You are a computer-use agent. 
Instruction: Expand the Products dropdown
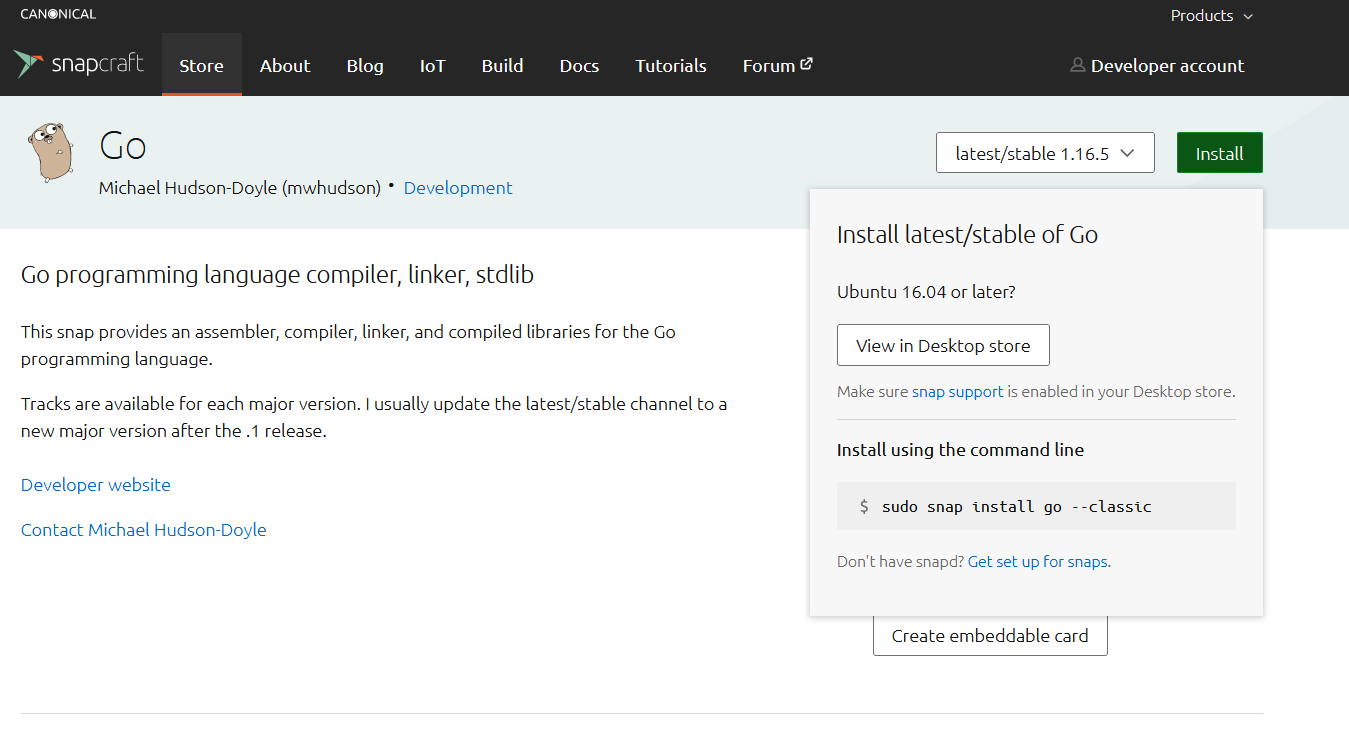[x=1211, y=16]
